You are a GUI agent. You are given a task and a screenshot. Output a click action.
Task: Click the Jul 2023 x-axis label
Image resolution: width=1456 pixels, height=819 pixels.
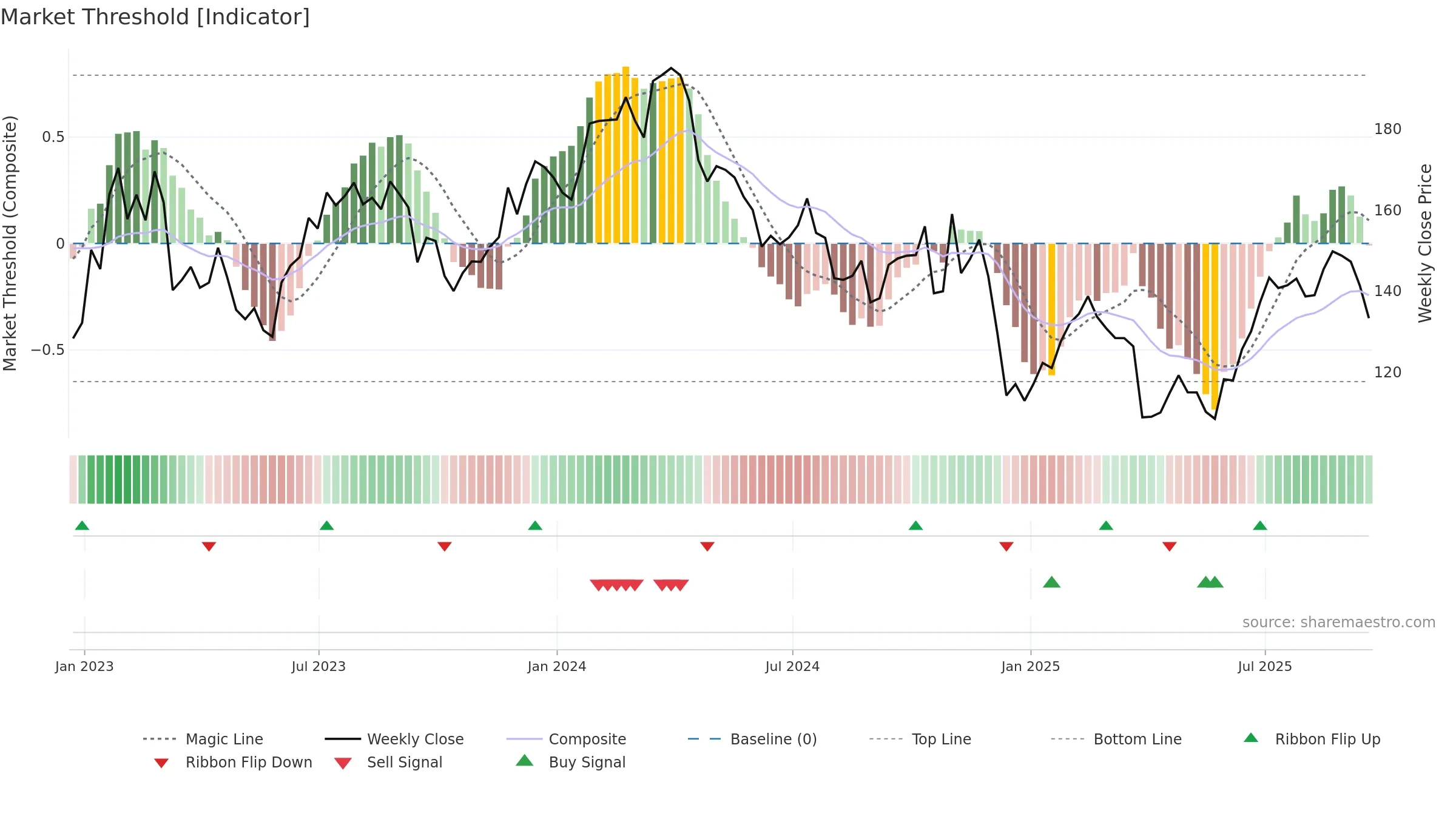coord(318,667)
